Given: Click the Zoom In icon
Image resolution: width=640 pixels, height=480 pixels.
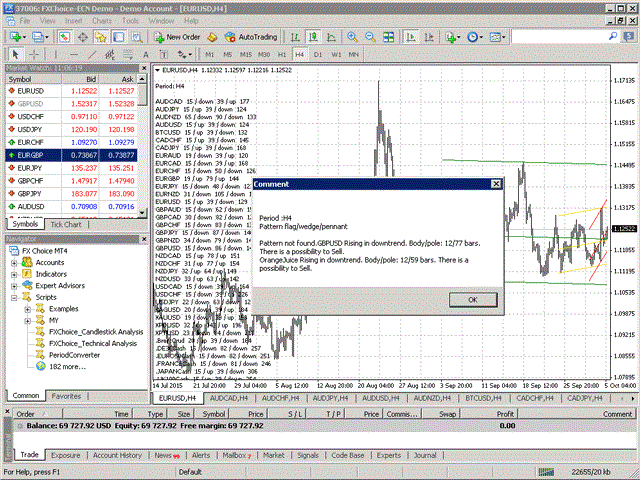Looking at the screenshot, I should click(352, 37).
